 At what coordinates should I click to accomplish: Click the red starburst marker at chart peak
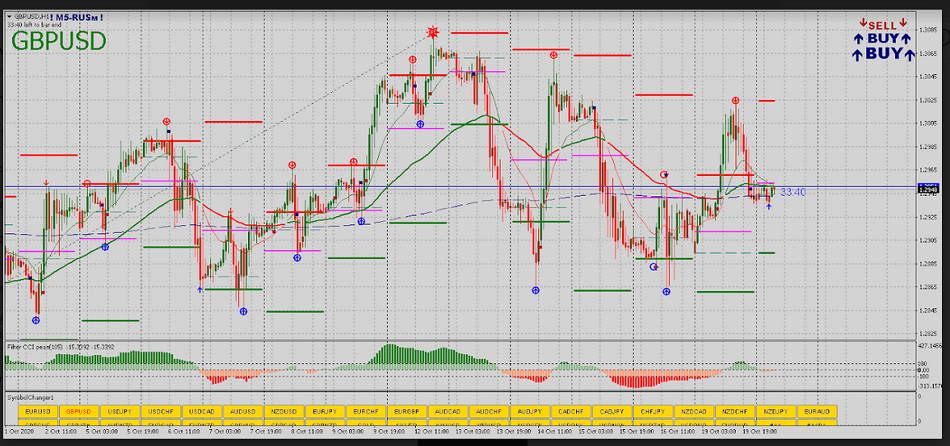[432, 33]
